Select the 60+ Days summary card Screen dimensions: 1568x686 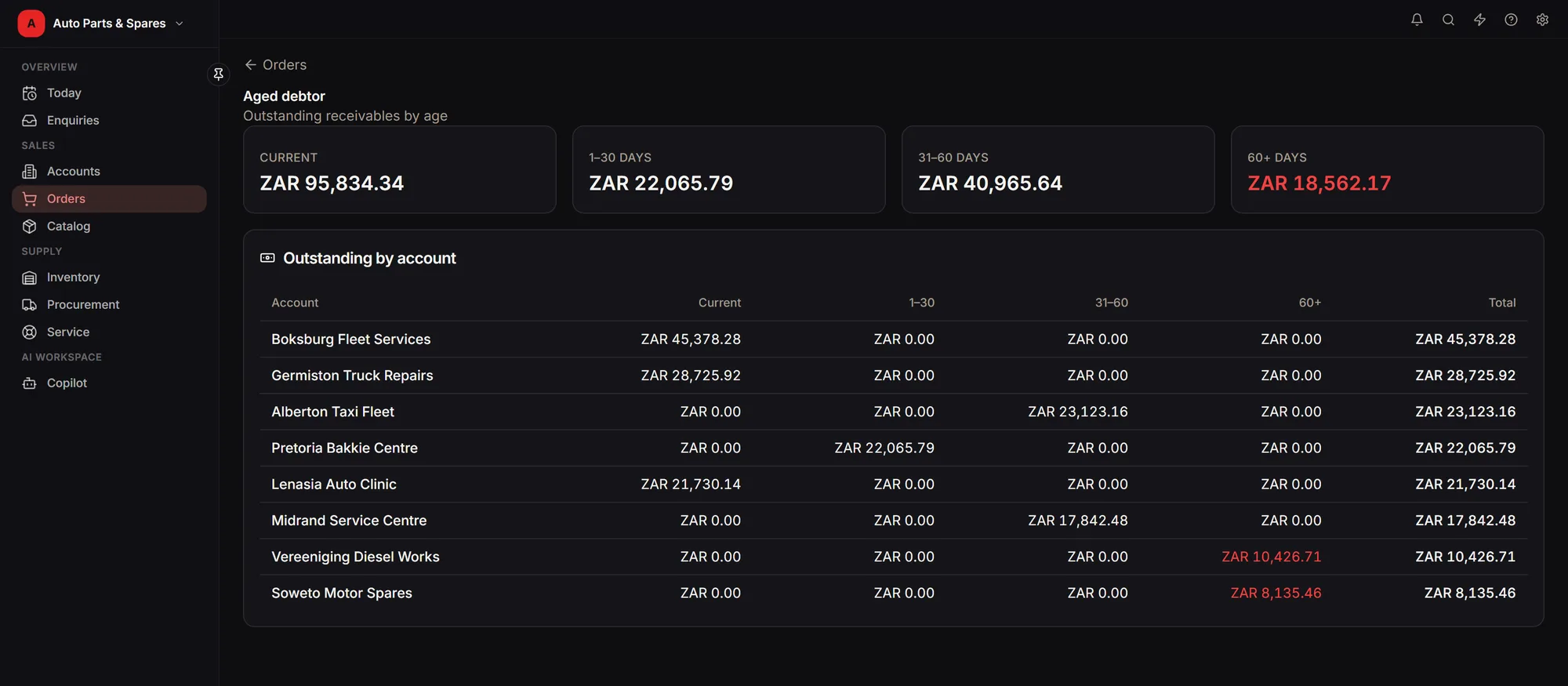pos(1387,169)
